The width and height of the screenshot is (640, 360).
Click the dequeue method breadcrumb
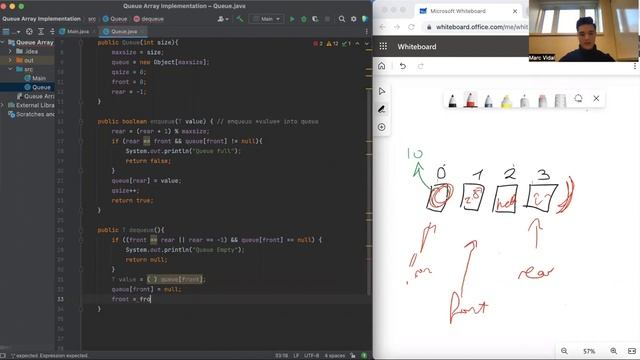coord(149,19)
